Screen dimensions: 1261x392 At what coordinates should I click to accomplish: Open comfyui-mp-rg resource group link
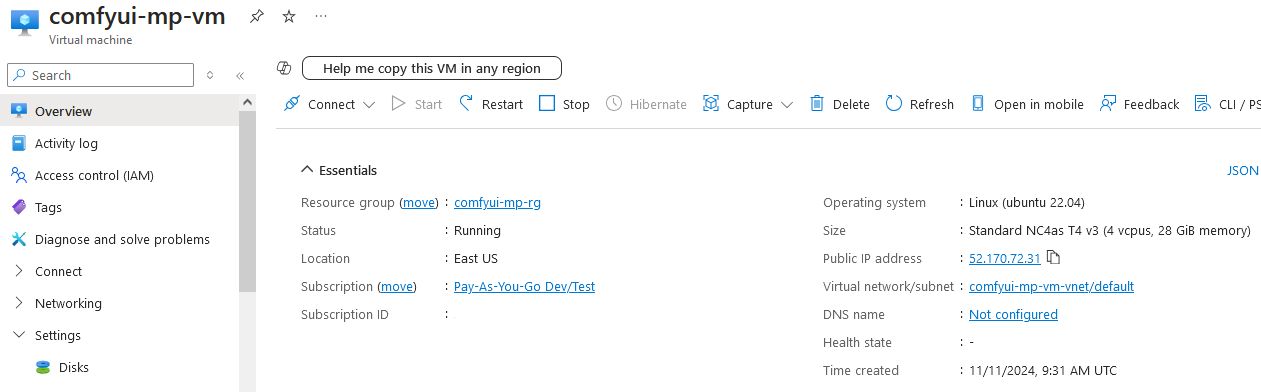[x=497, y=202]
